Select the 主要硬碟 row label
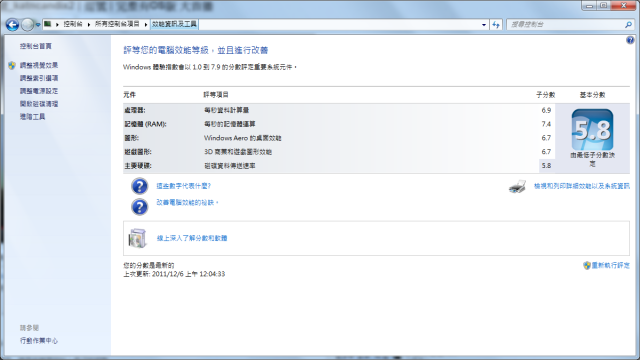 pos(138,166)
